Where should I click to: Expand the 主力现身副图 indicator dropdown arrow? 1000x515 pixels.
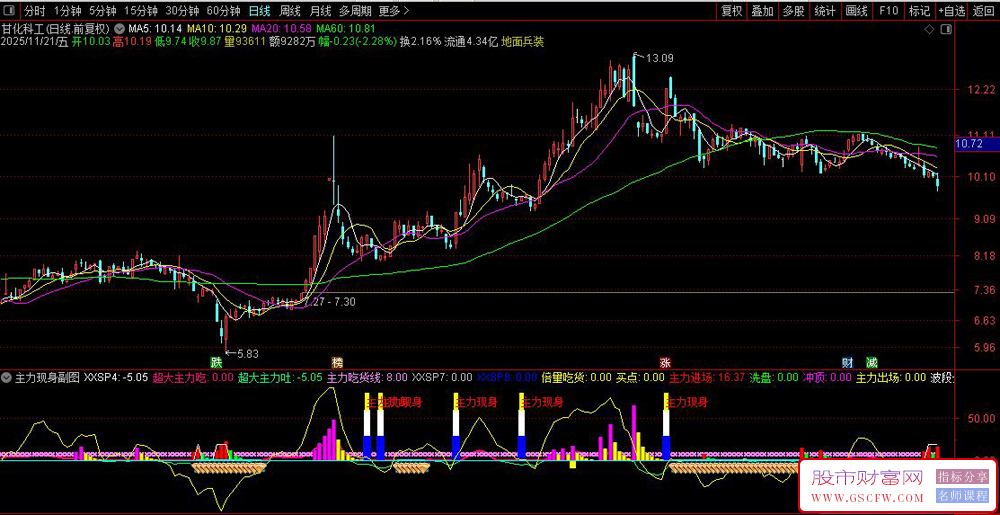8,378
